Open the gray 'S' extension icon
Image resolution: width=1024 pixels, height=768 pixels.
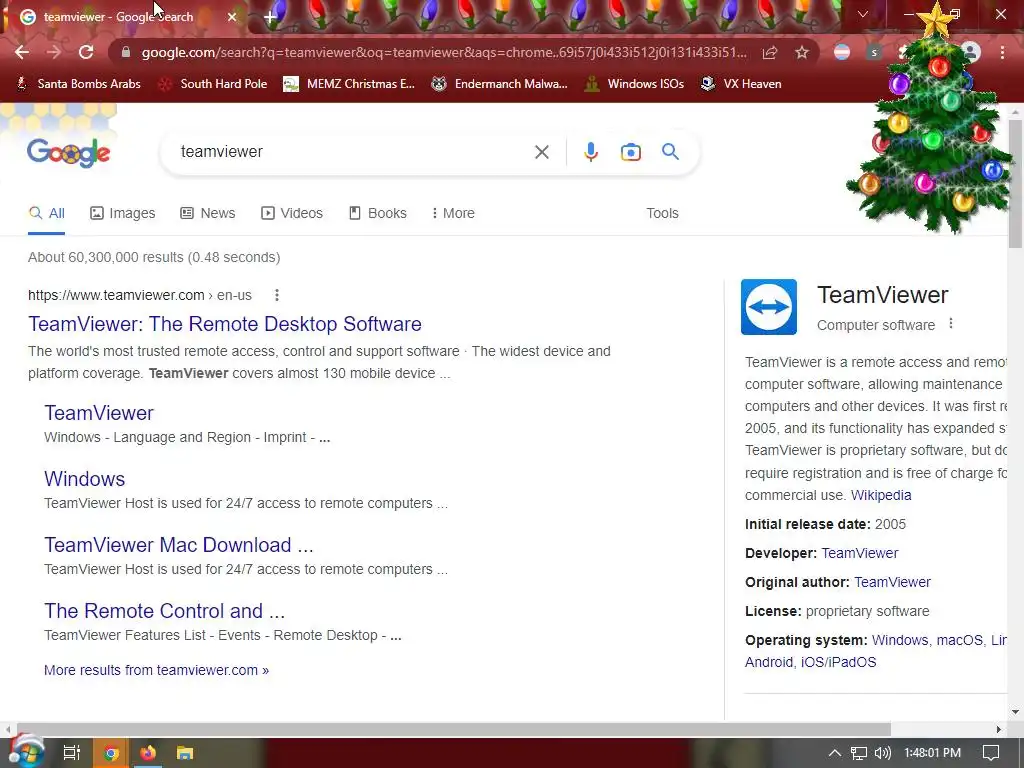pyautogui.click(x=874, y=52)
